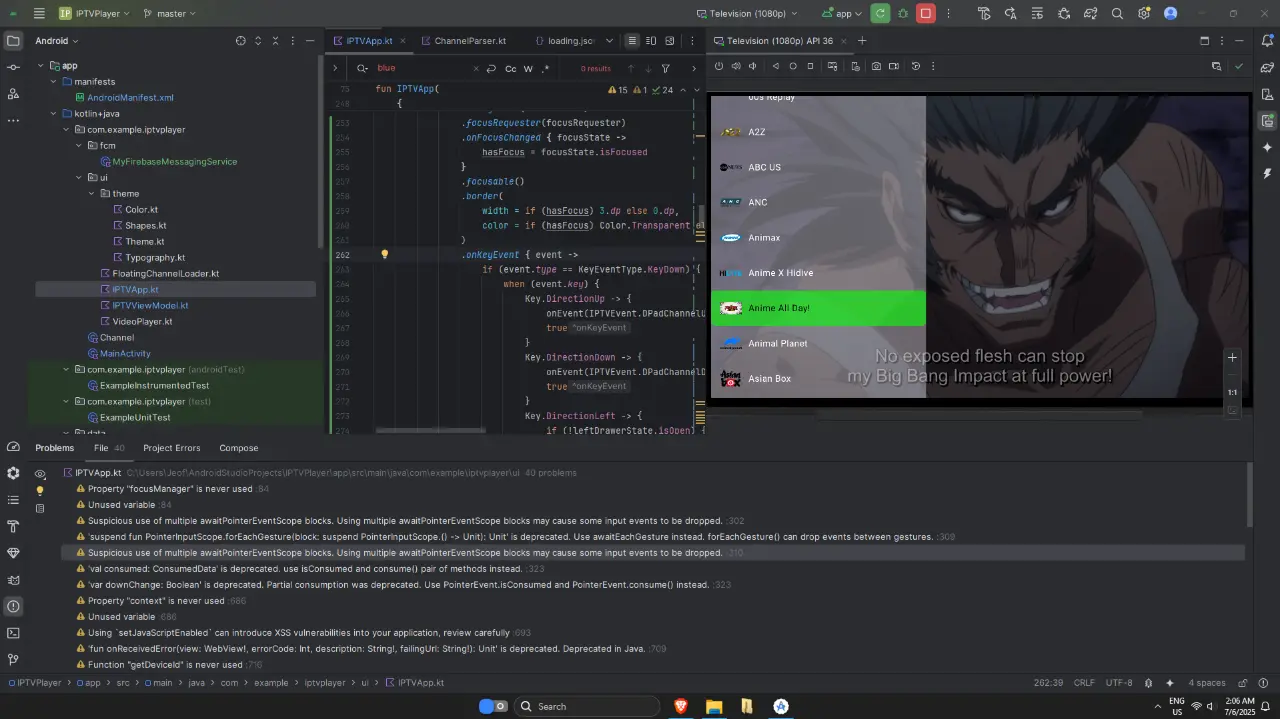Select opened file locate target icon in project panel
Screen dimensions: 1280x719
click(240, 41)
